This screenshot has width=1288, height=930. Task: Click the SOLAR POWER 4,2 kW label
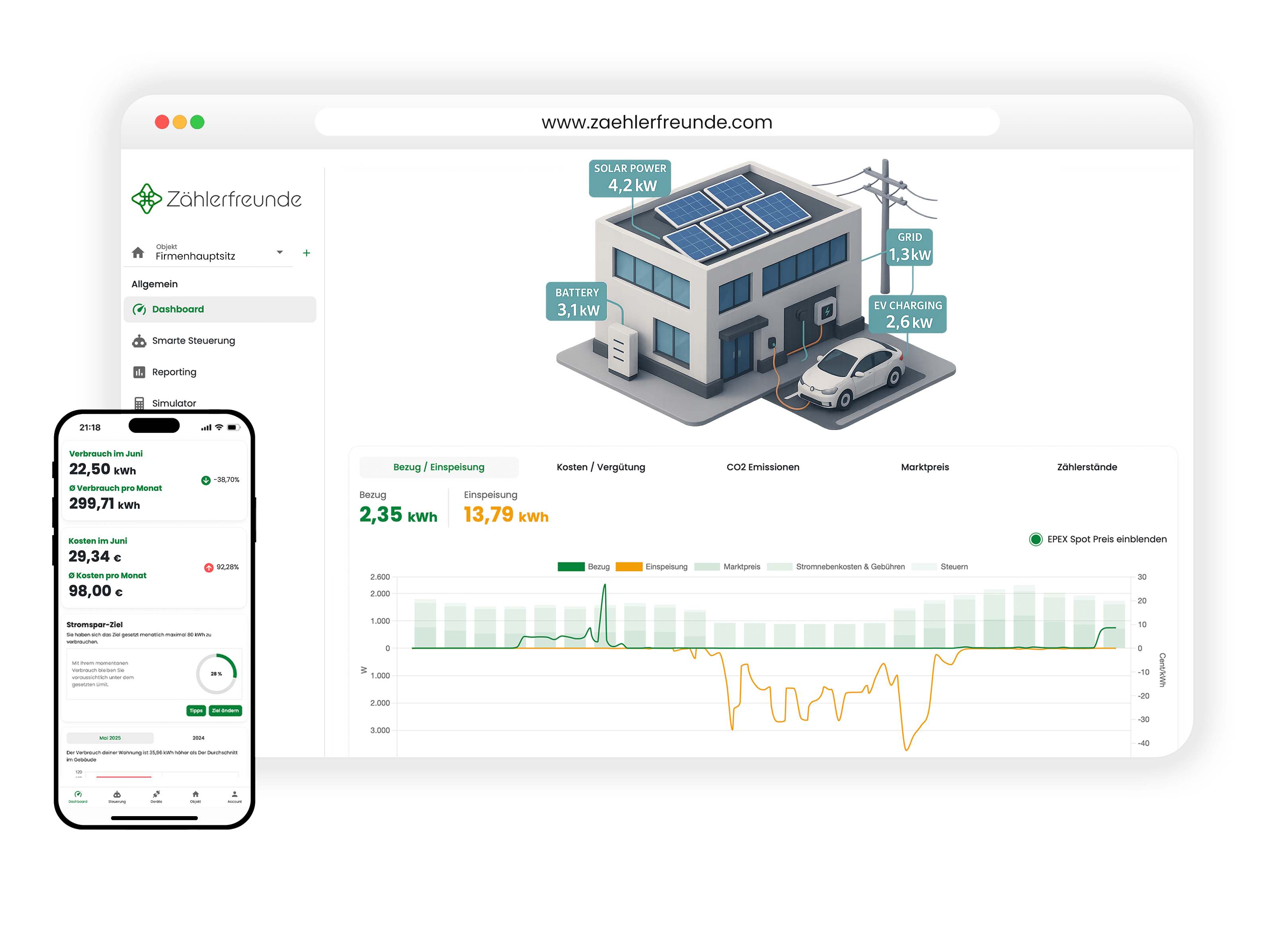[630, 178]
